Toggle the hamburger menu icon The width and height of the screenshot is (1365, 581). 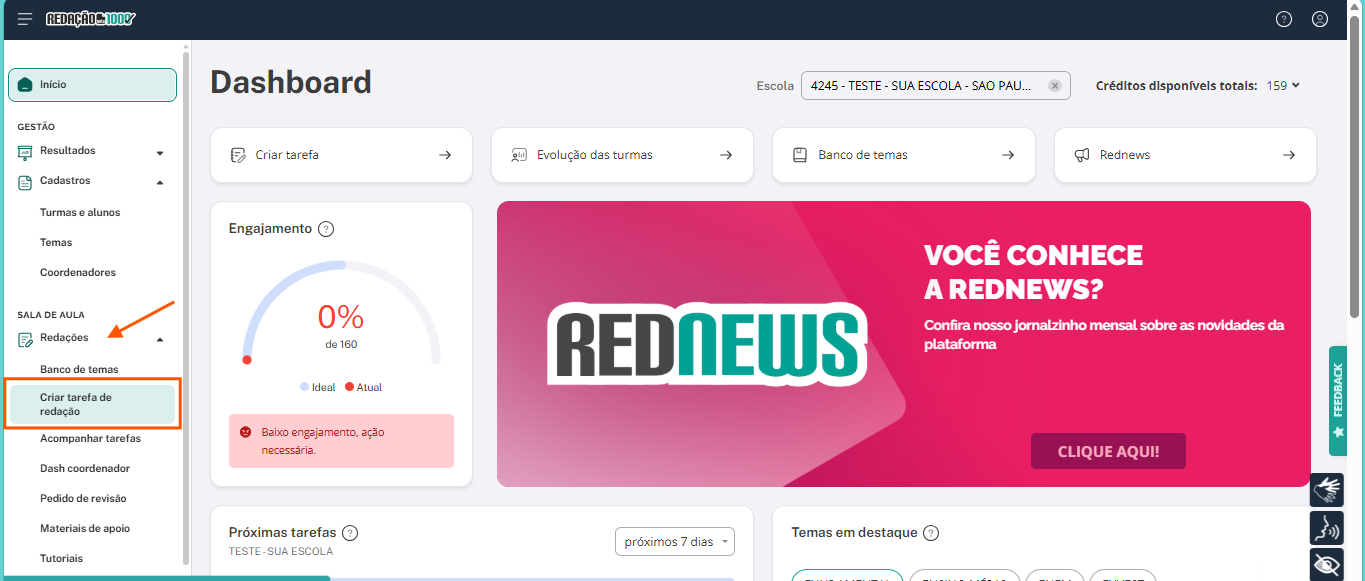click(x=25, y=19)
